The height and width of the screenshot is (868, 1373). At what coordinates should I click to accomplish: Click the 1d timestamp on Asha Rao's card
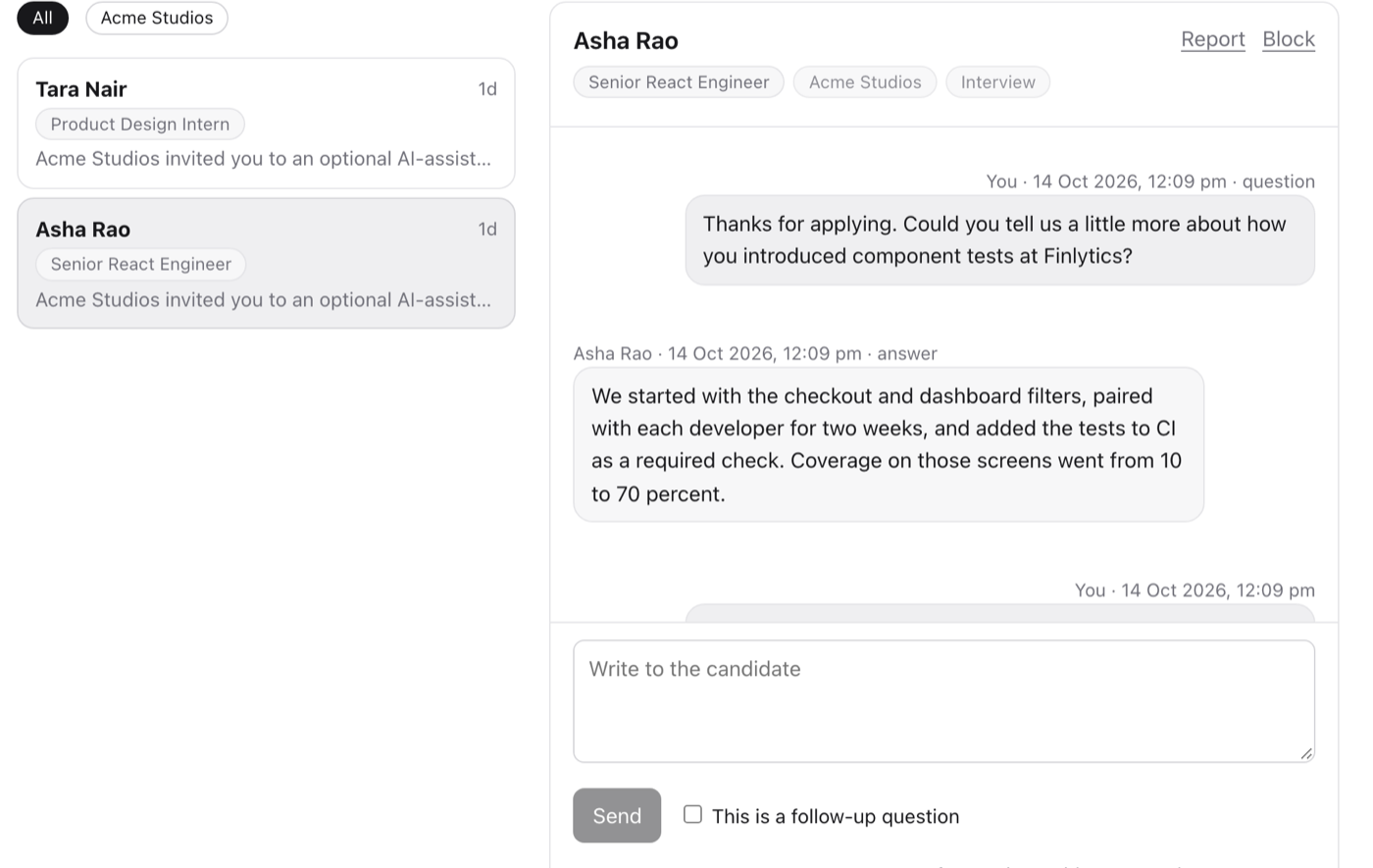[487, 230]
